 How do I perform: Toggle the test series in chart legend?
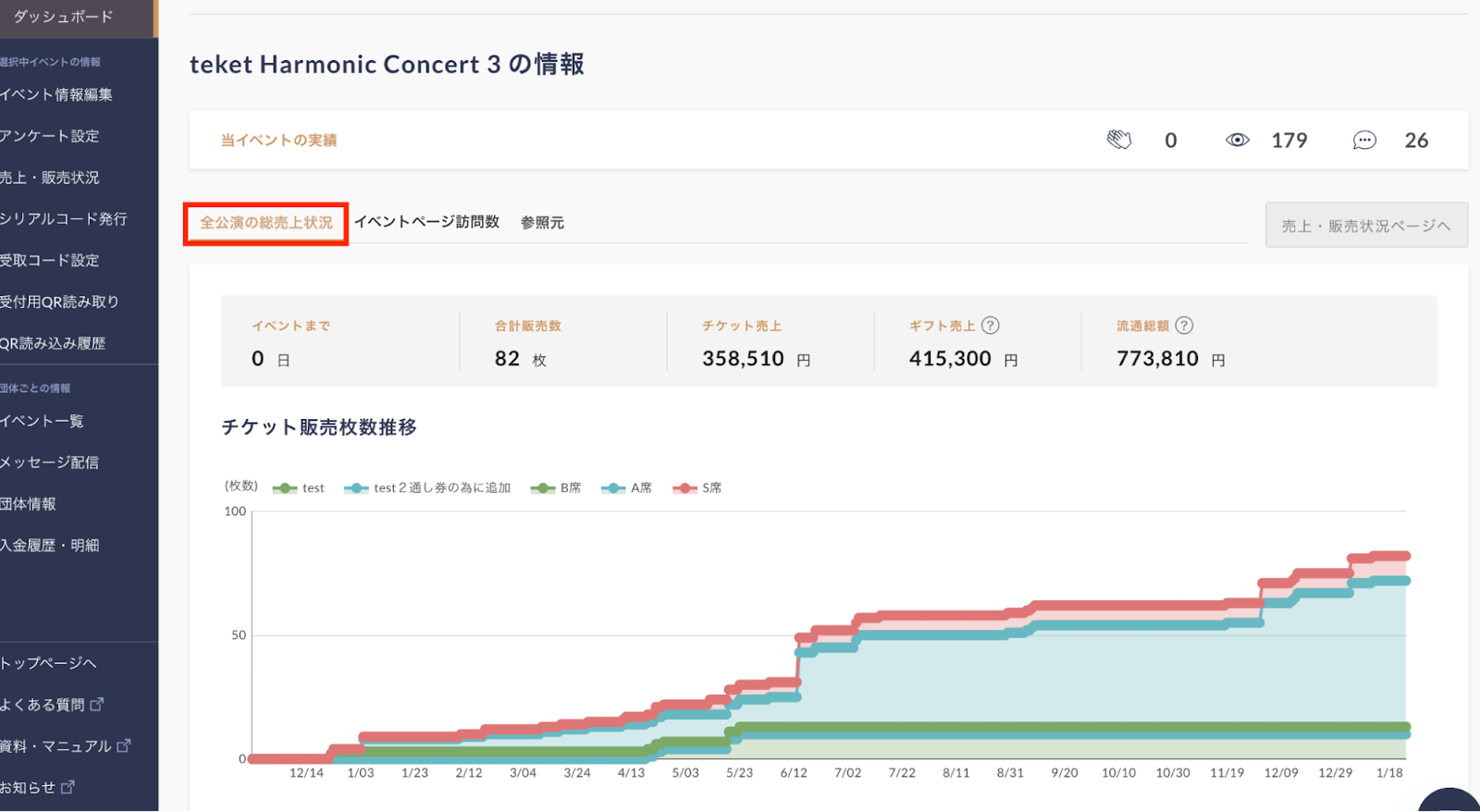(298, 488)
